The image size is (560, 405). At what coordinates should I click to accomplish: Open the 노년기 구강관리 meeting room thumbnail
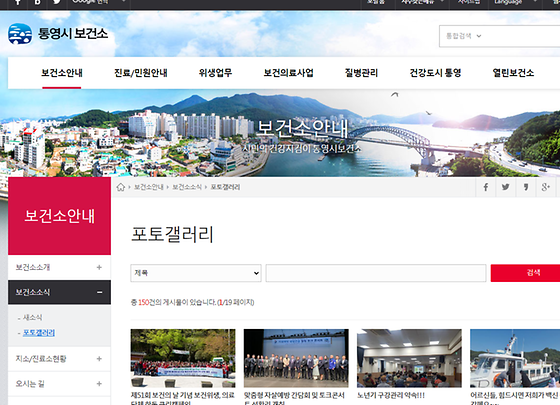[409, 358]
